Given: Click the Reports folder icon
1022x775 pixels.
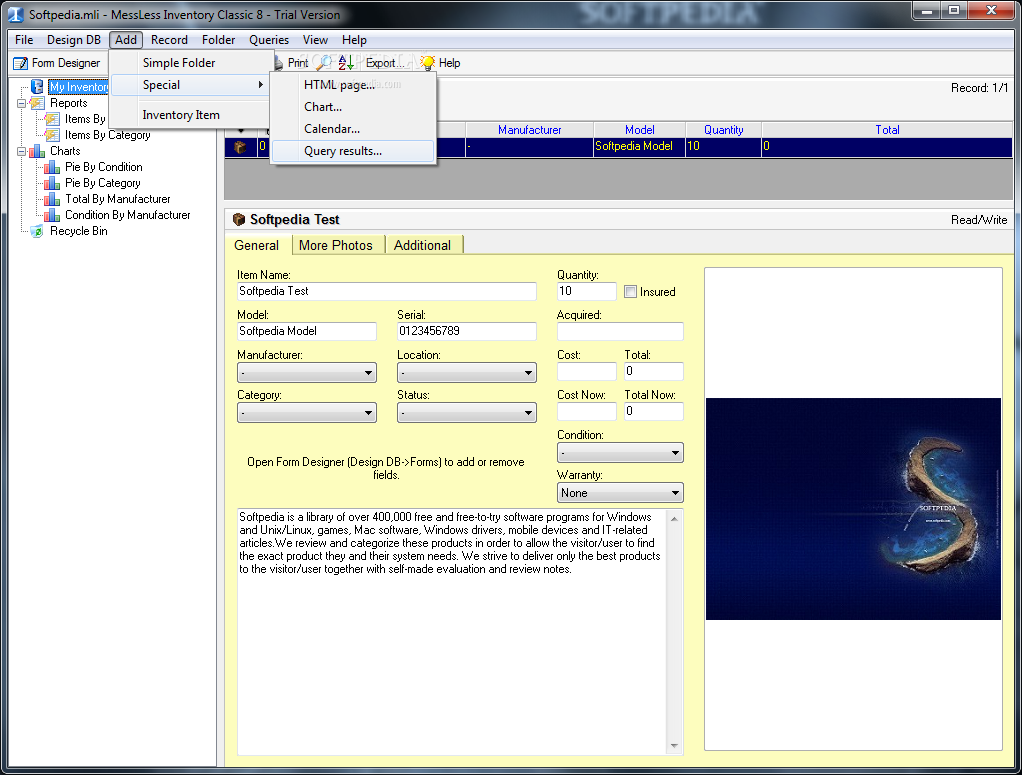Looking at the screenshot, I should tap(37, 103).
